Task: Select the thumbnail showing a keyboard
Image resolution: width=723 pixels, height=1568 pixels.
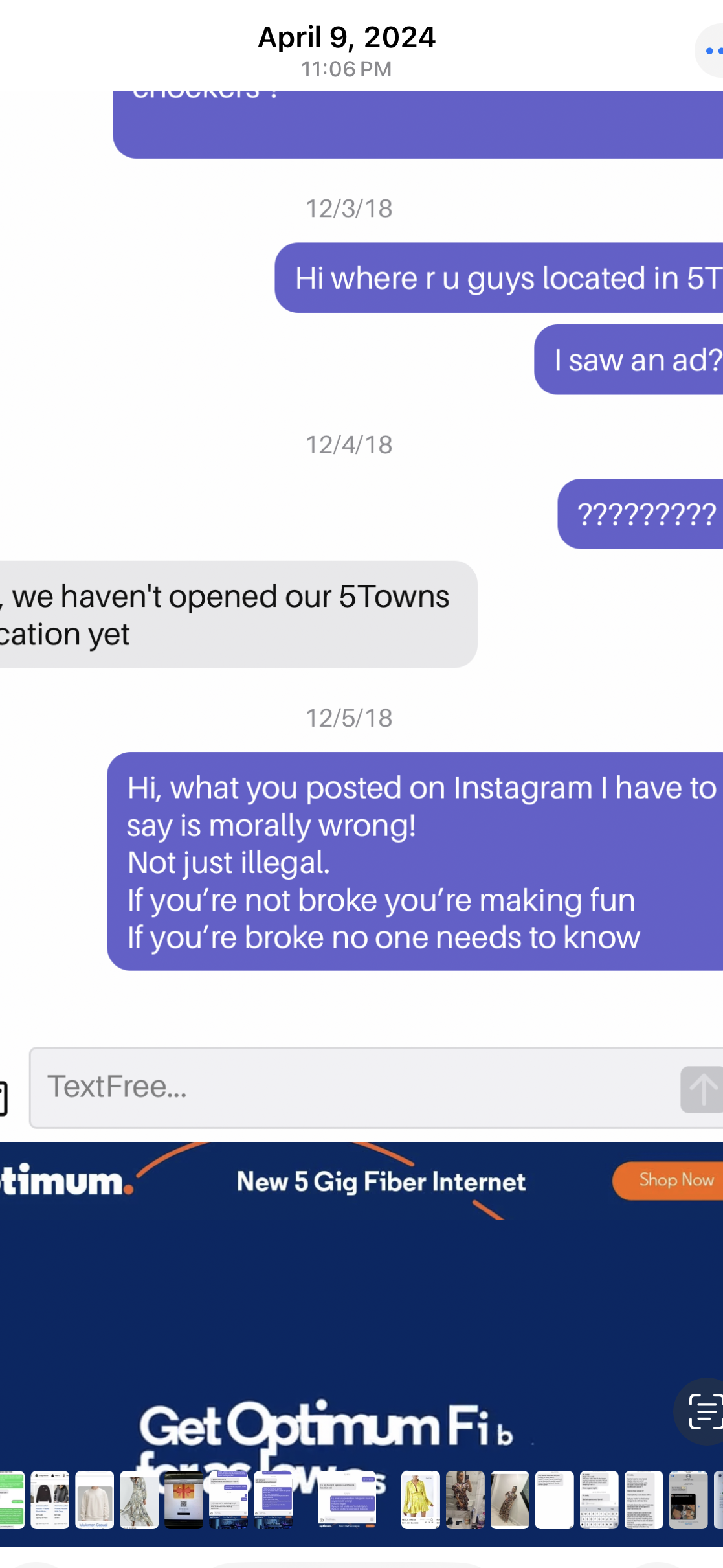Action: 599,1500
